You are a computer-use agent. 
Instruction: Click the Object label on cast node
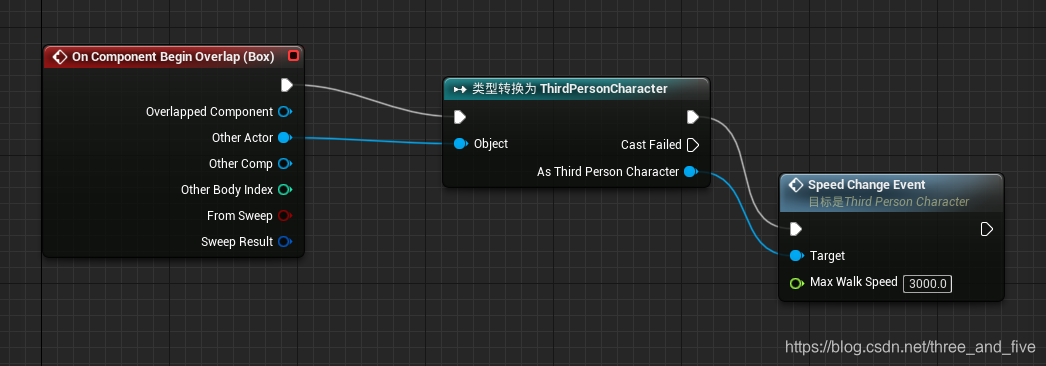[x=491, y=144]
